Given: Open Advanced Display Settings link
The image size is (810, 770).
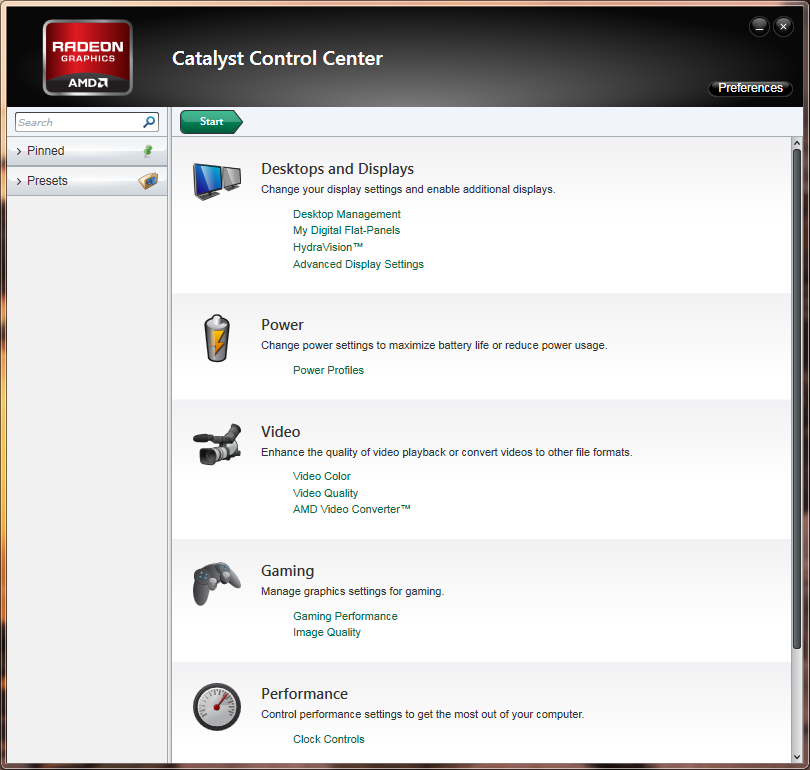Looking at the screenshot, I should pos(358,264).
